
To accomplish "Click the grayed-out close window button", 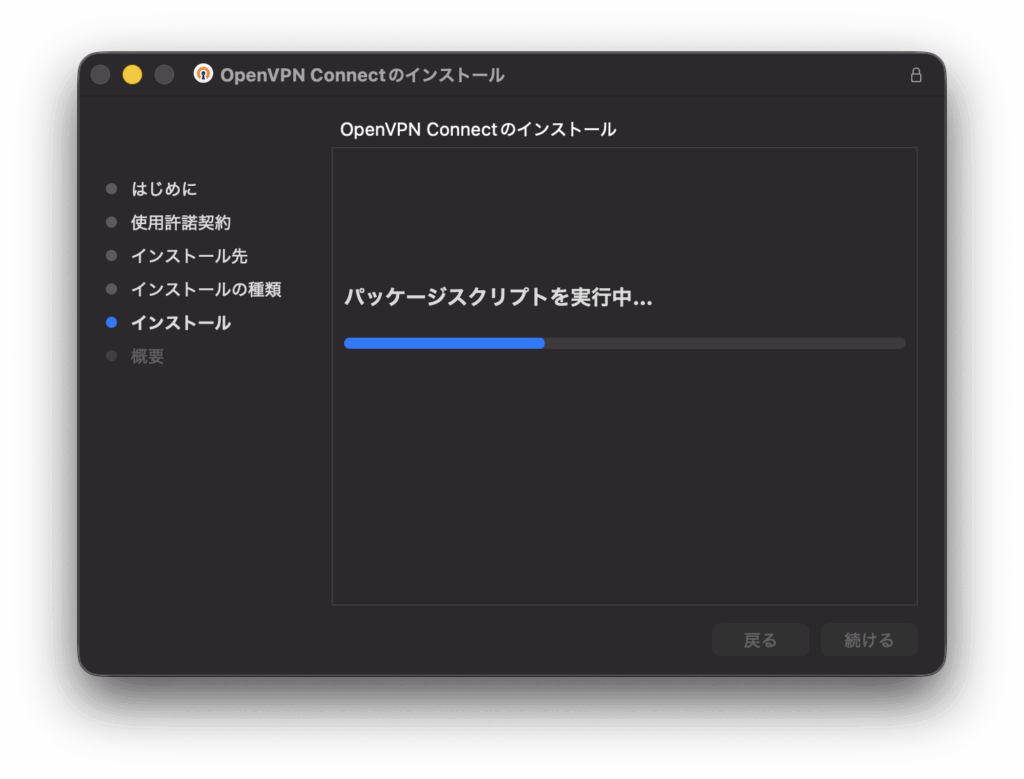I will pyautogui.click(x=100, y=75).
